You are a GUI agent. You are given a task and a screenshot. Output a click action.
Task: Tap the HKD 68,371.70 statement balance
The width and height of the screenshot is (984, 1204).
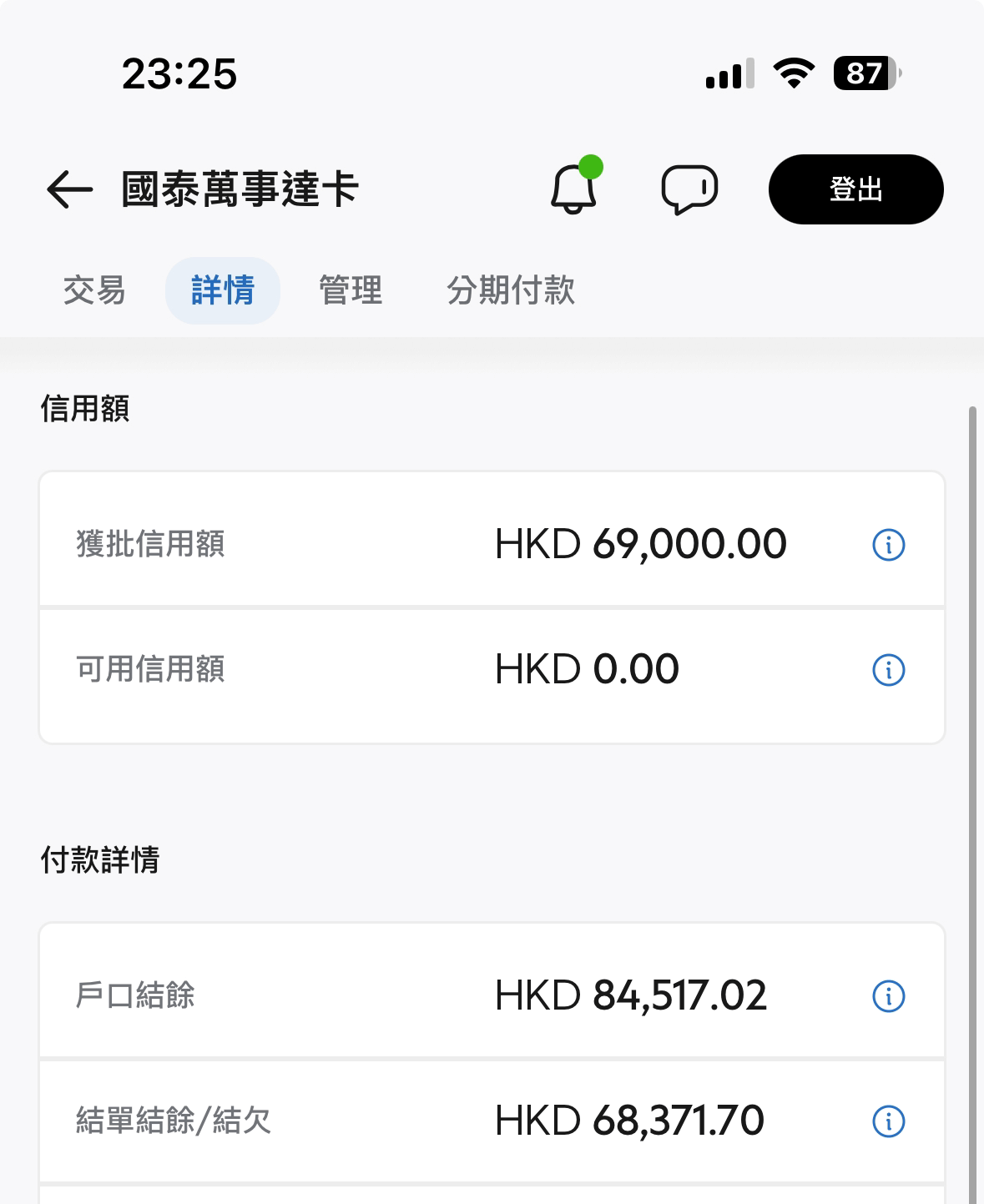[629, 1121]
